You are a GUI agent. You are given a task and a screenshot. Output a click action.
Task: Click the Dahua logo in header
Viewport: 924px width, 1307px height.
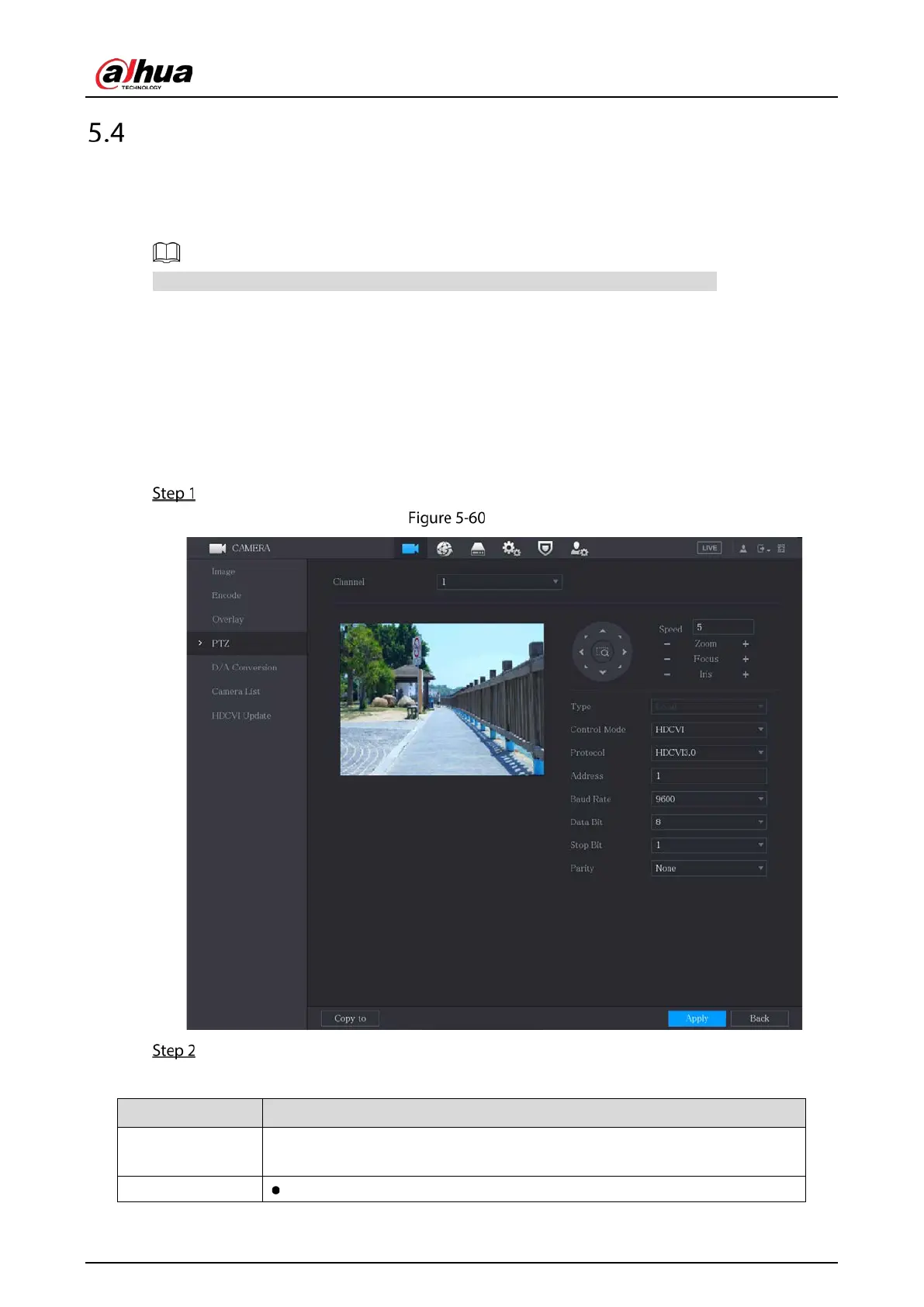(x=144, y=74)
